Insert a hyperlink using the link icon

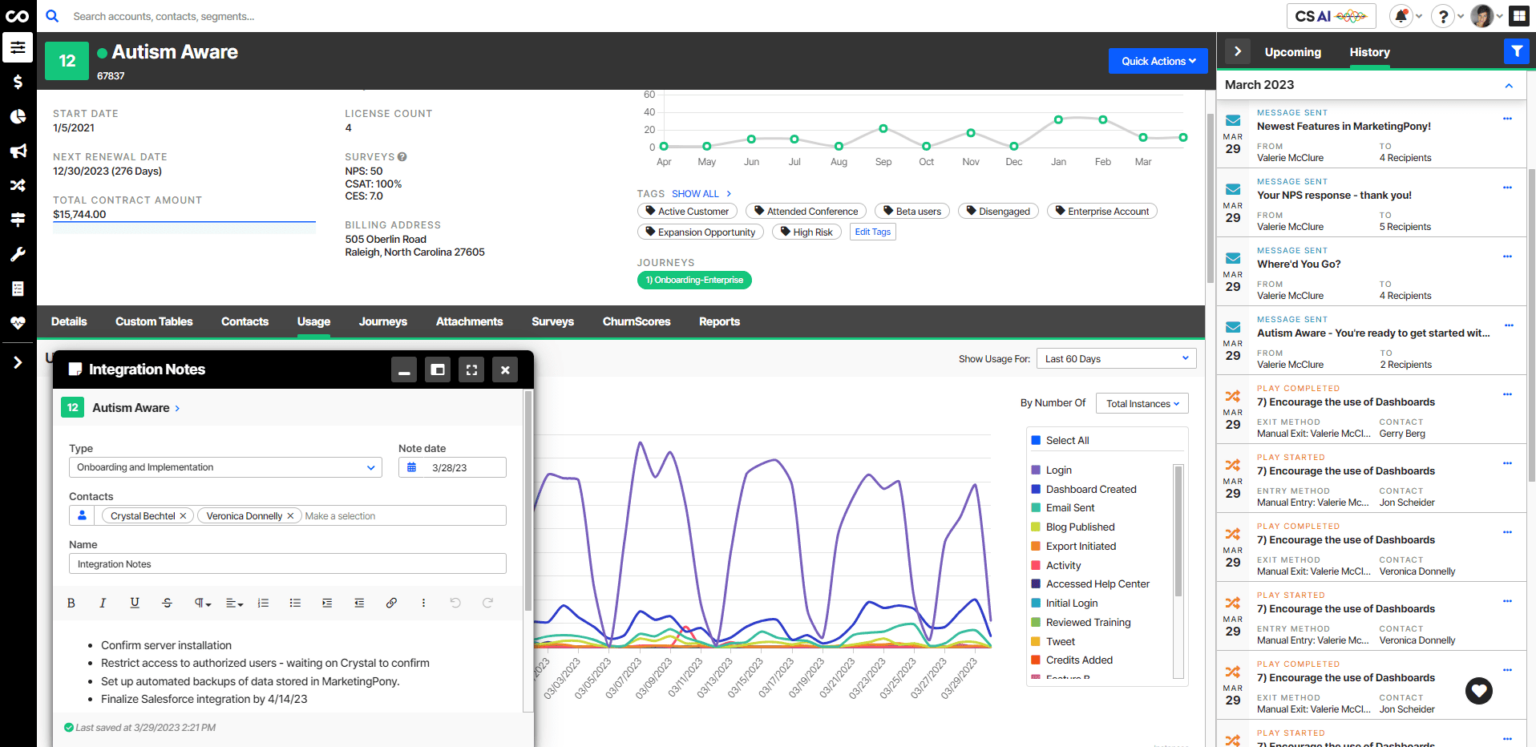pos(391,602)
